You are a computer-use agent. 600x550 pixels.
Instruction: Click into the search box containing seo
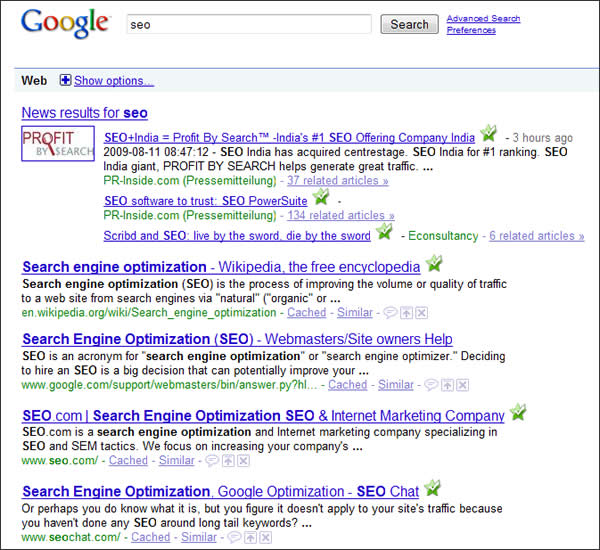[250, 24]
